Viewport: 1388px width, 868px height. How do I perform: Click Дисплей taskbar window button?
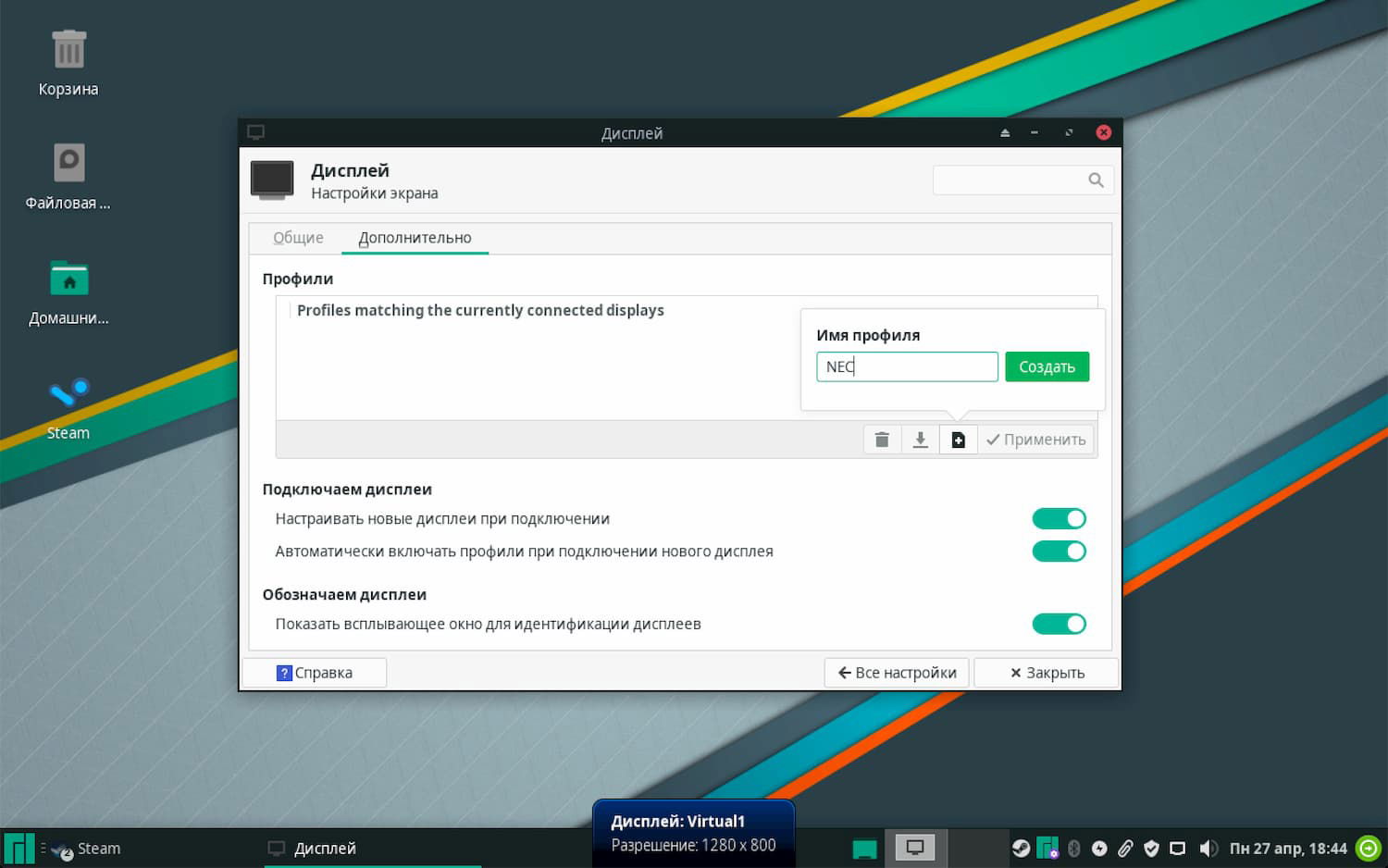[373, 849]
